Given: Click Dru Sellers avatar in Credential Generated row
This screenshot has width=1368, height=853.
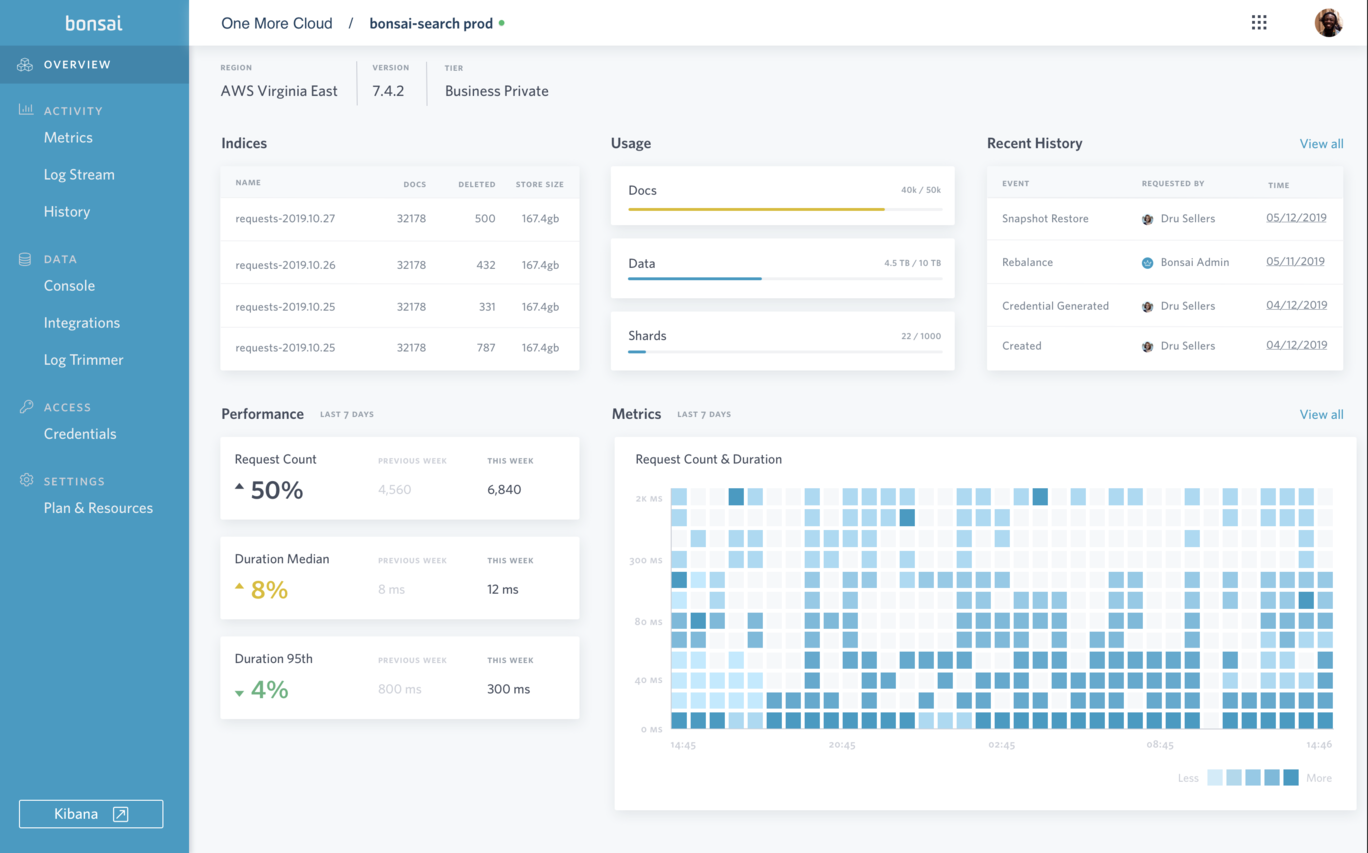Looking at the screenshot, I should [x=1148, y=307].
